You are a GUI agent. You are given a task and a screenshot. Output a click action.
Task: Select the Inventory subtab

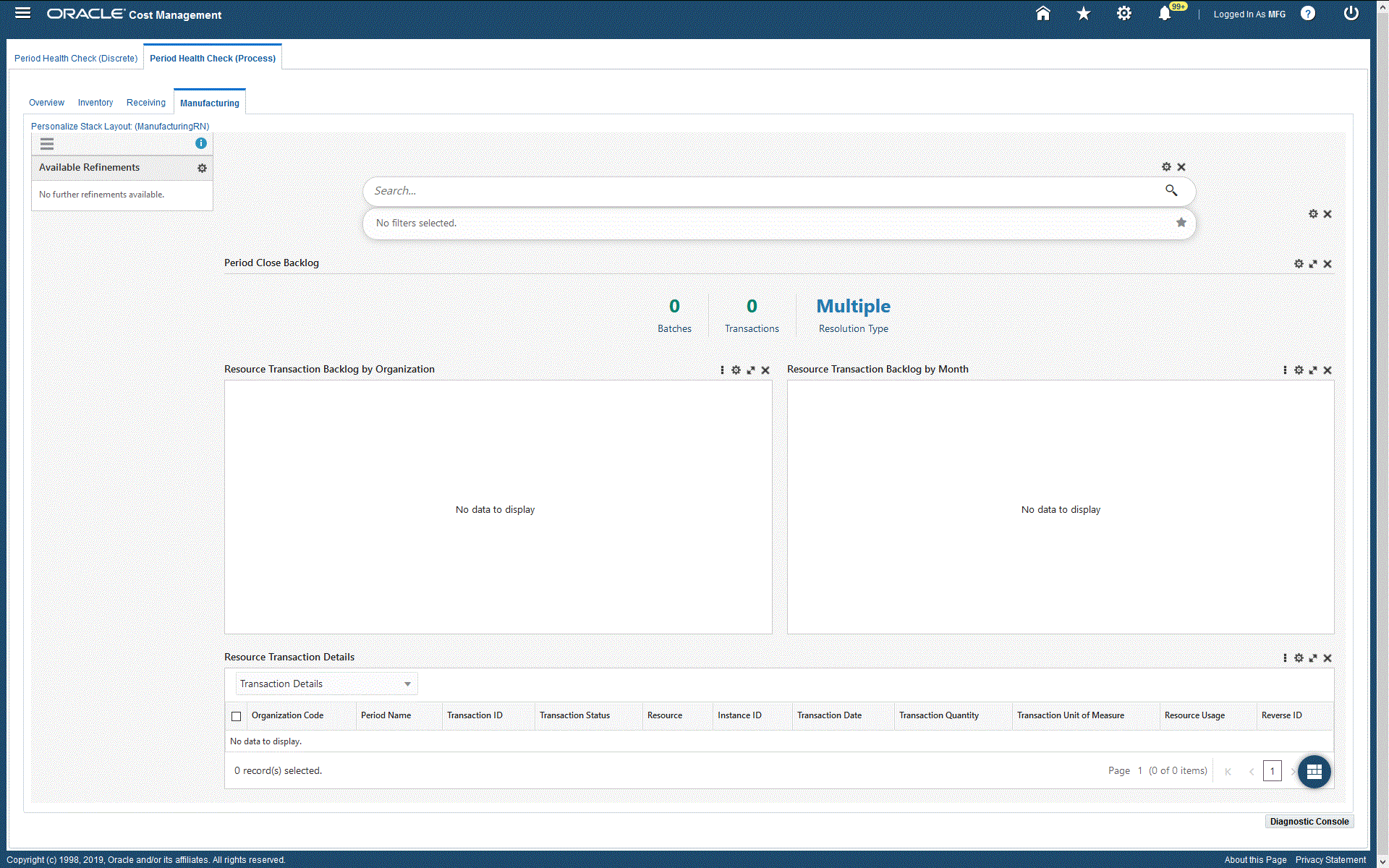[95, 103]
